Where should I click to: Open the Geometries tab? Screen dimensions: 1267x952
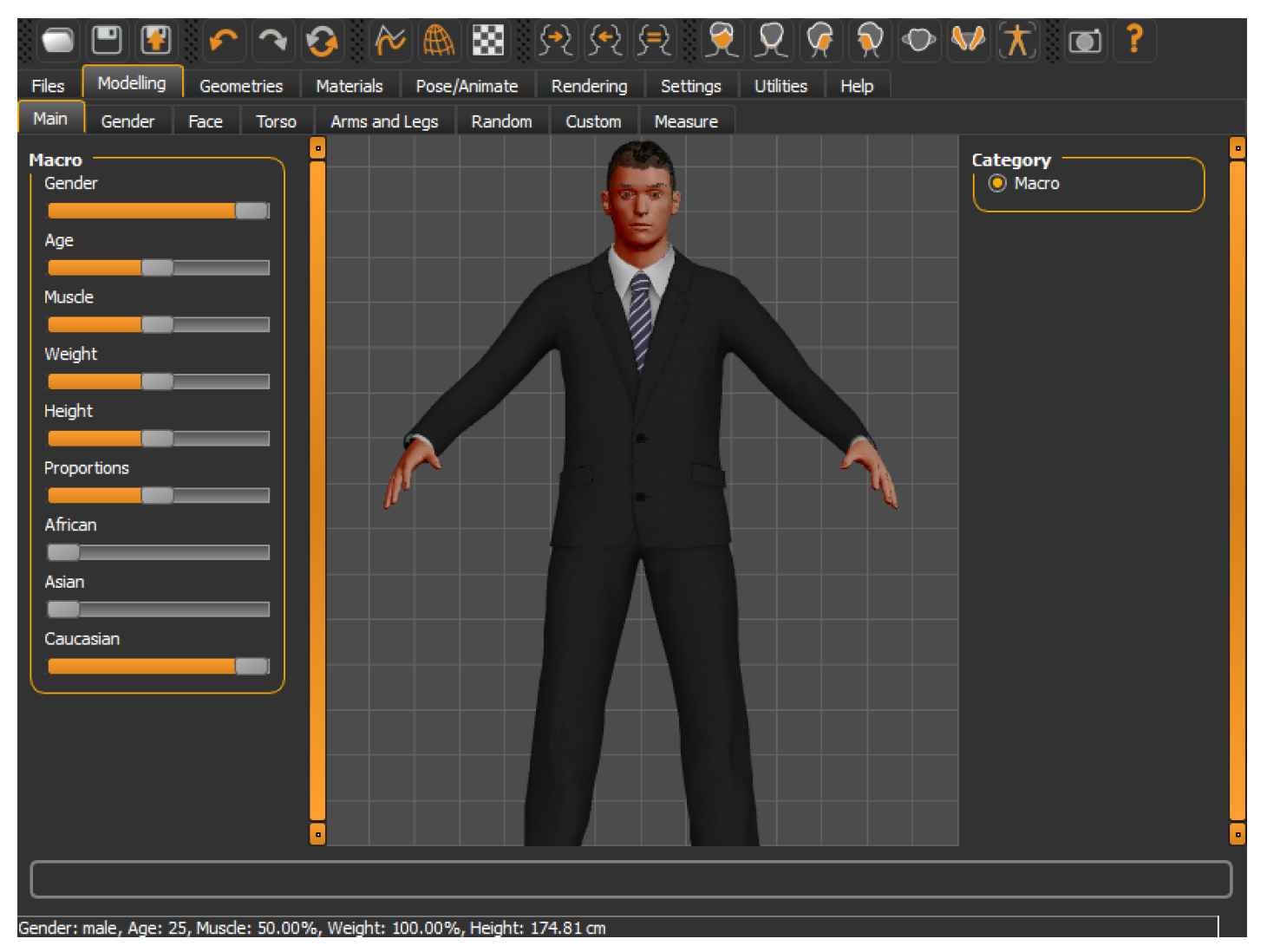pyautogui.click(x=241, y=86)
